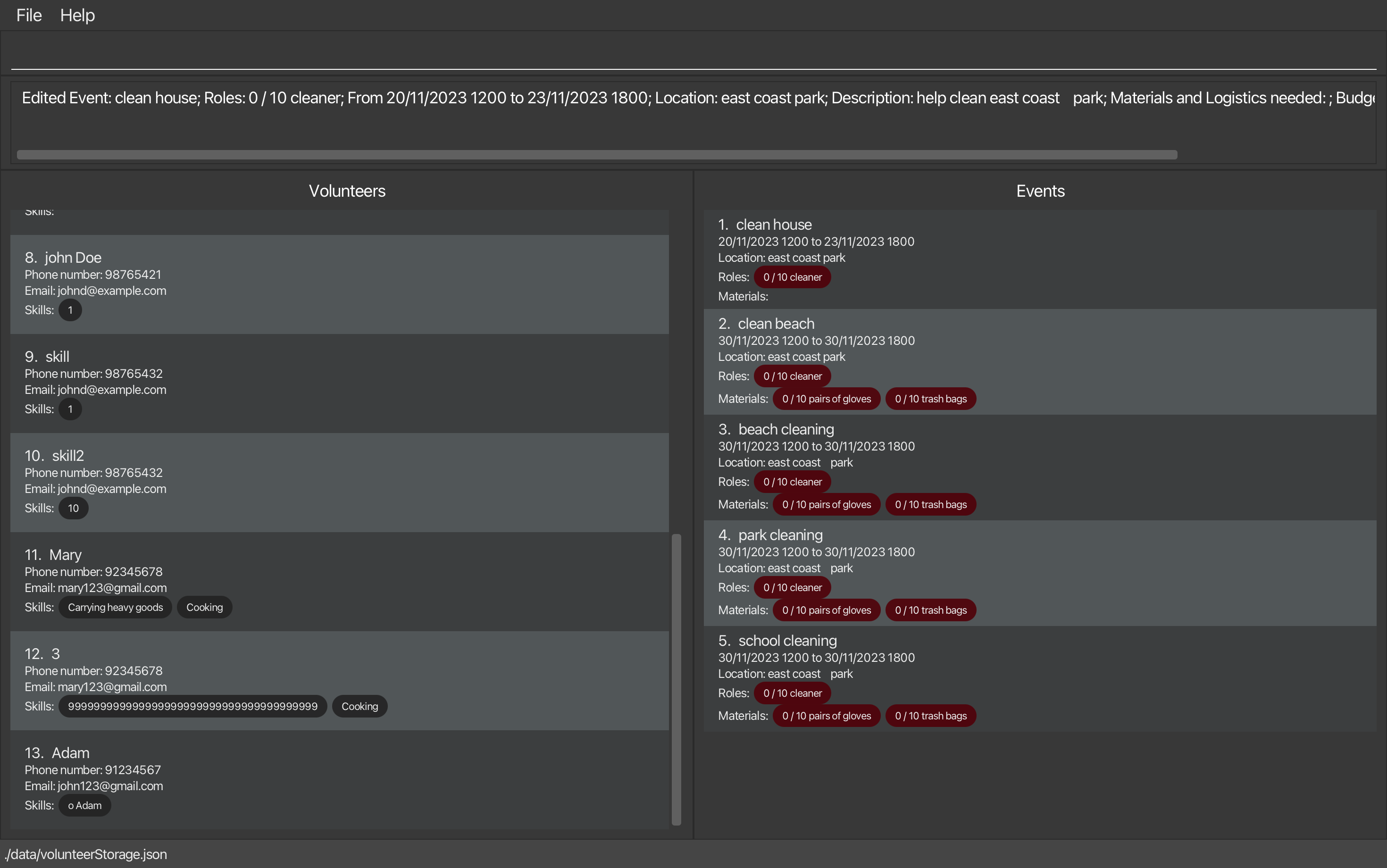Click Mary's Cooking skill tag
The height and width of the screenshot is (868, 1387).
pyautogui.click(x=204, y=608)
